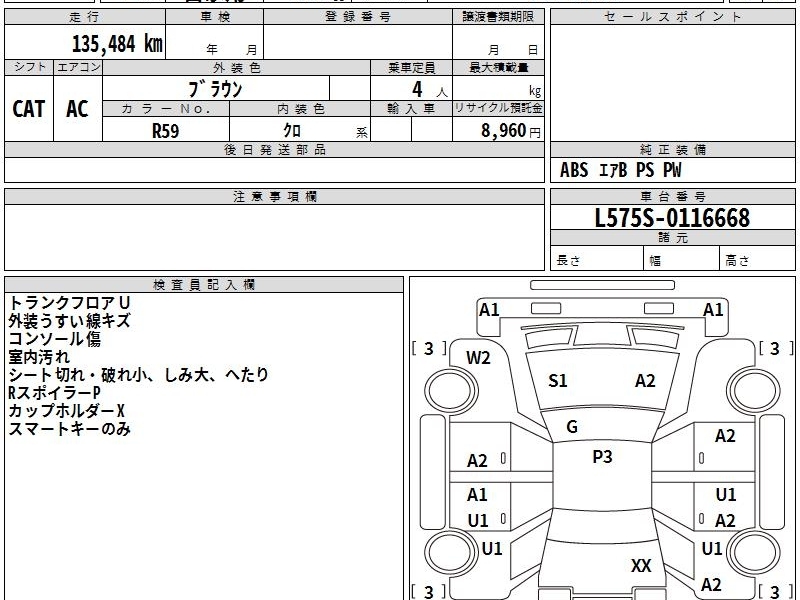Click the 登録番号 header cell
The height and width of the screenshot is (600, 800).
358,17
